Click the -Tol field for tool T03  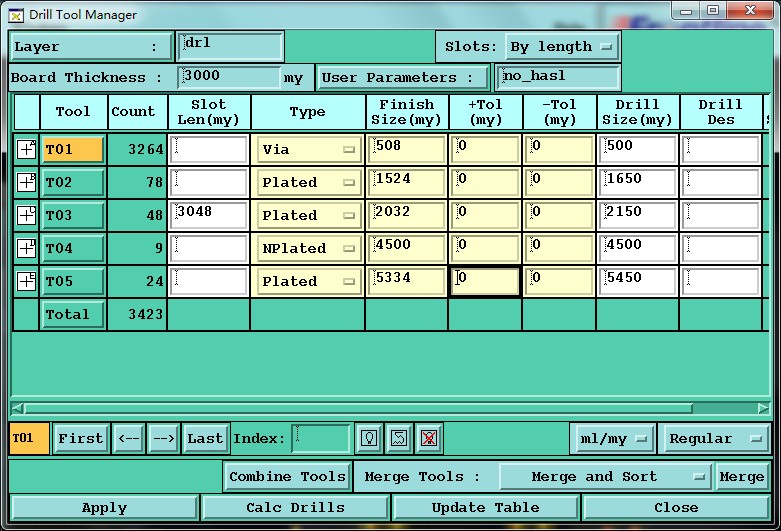pyautogui.click(x=559, y=215)
